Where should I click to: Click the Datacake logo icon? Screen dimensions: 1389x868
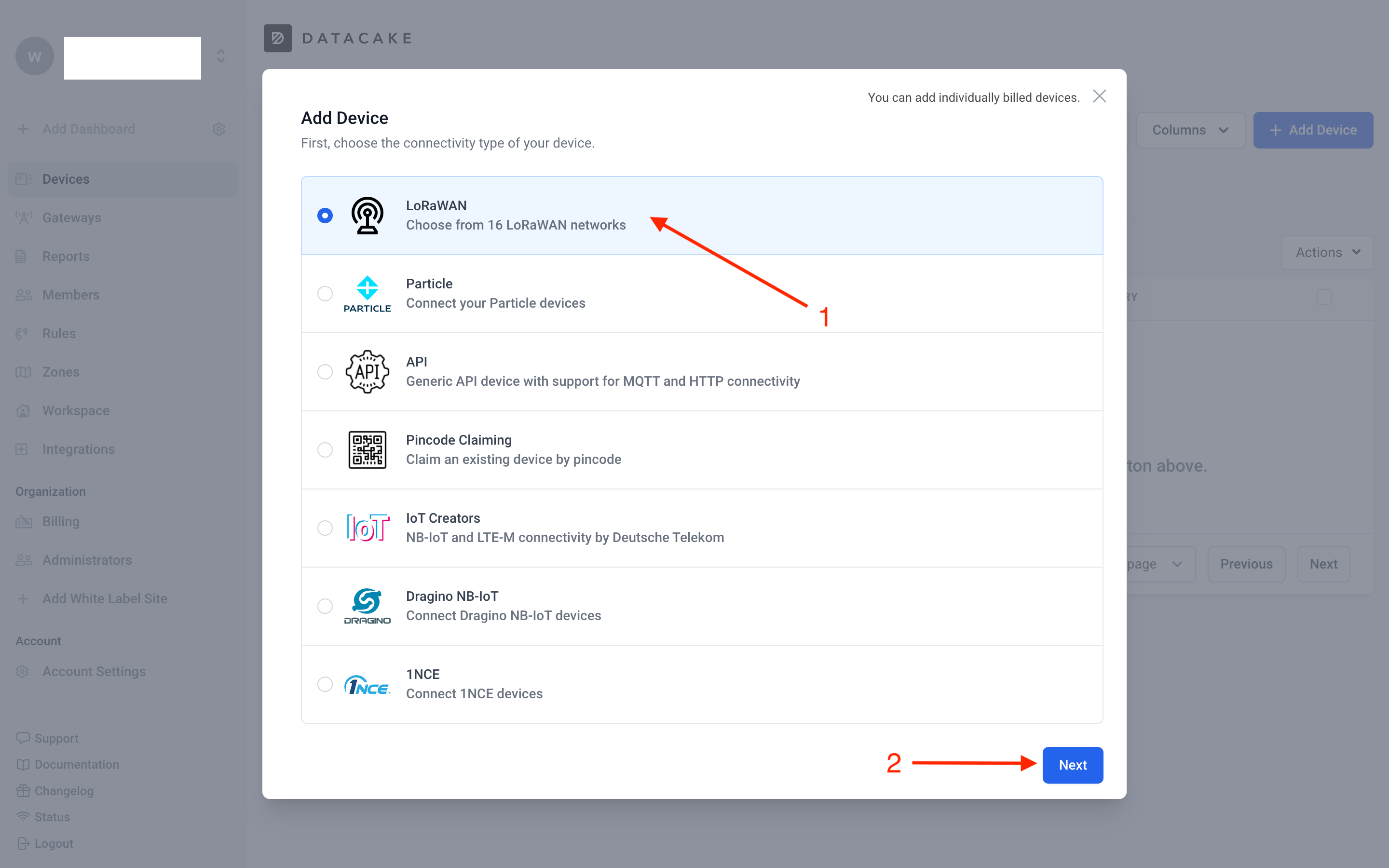click(278, 38)
